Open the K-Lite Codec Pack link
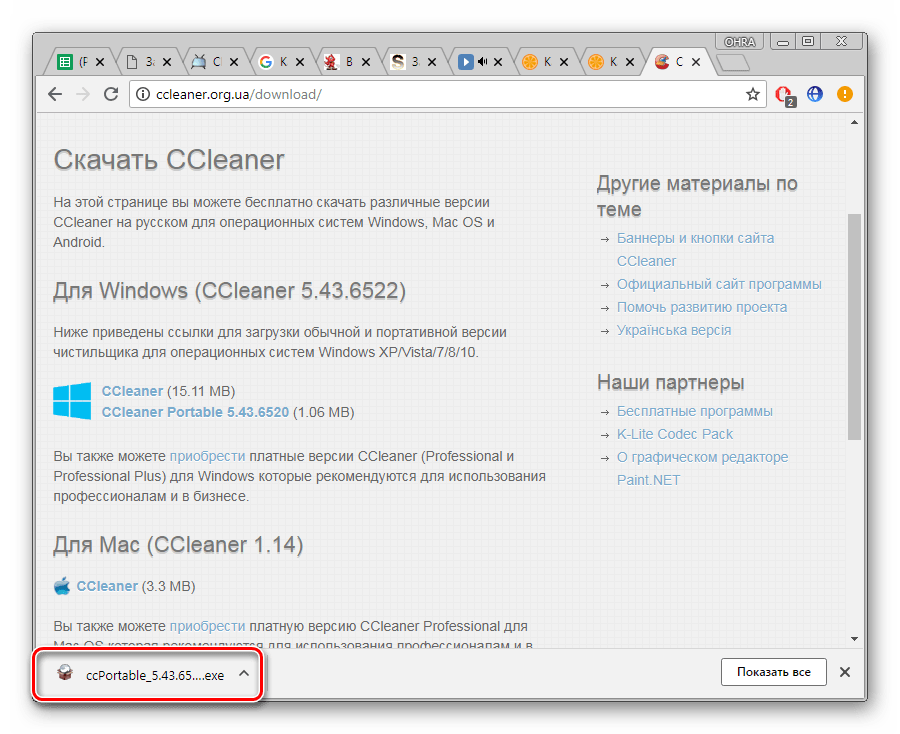Screen dimensions: 900x734 point(674,434)
